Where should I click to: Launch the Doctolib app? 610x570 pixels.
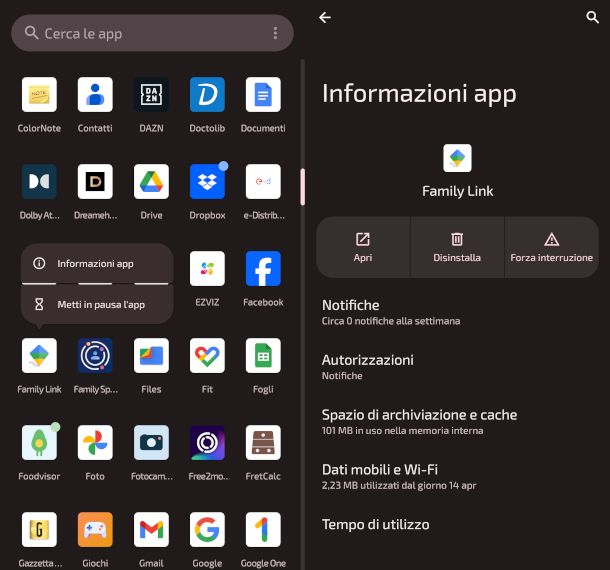click(x=207, y=95)
